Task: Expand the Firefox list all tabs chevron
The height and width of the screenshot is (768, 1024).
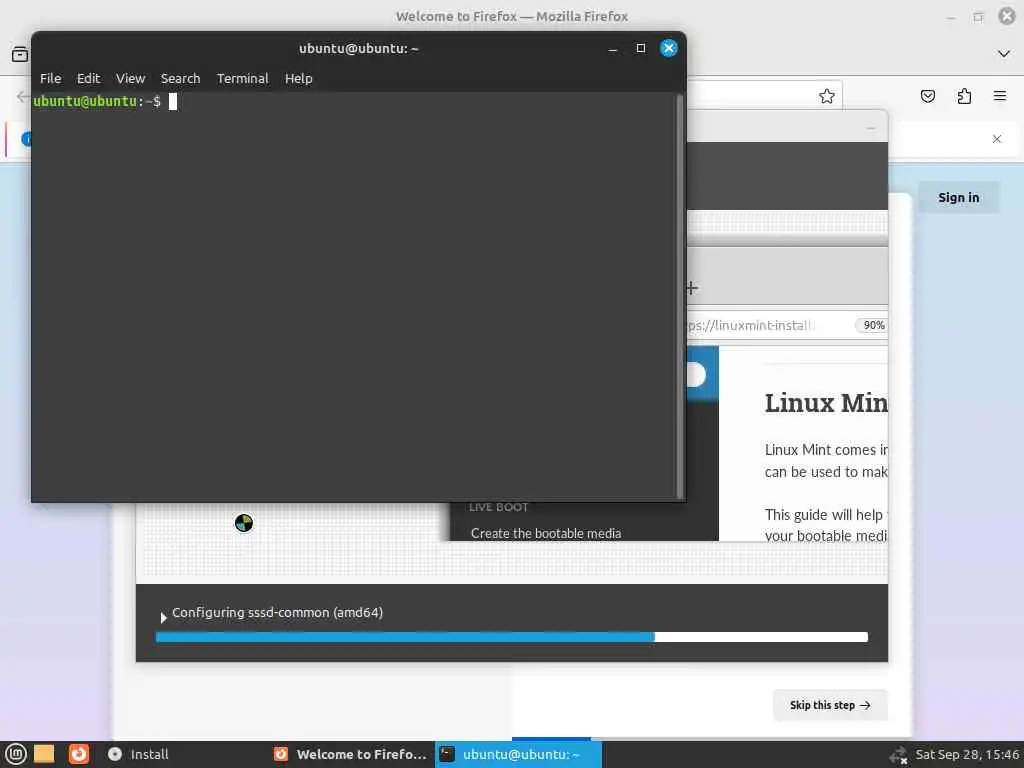Action: (x=1004, y=54)
